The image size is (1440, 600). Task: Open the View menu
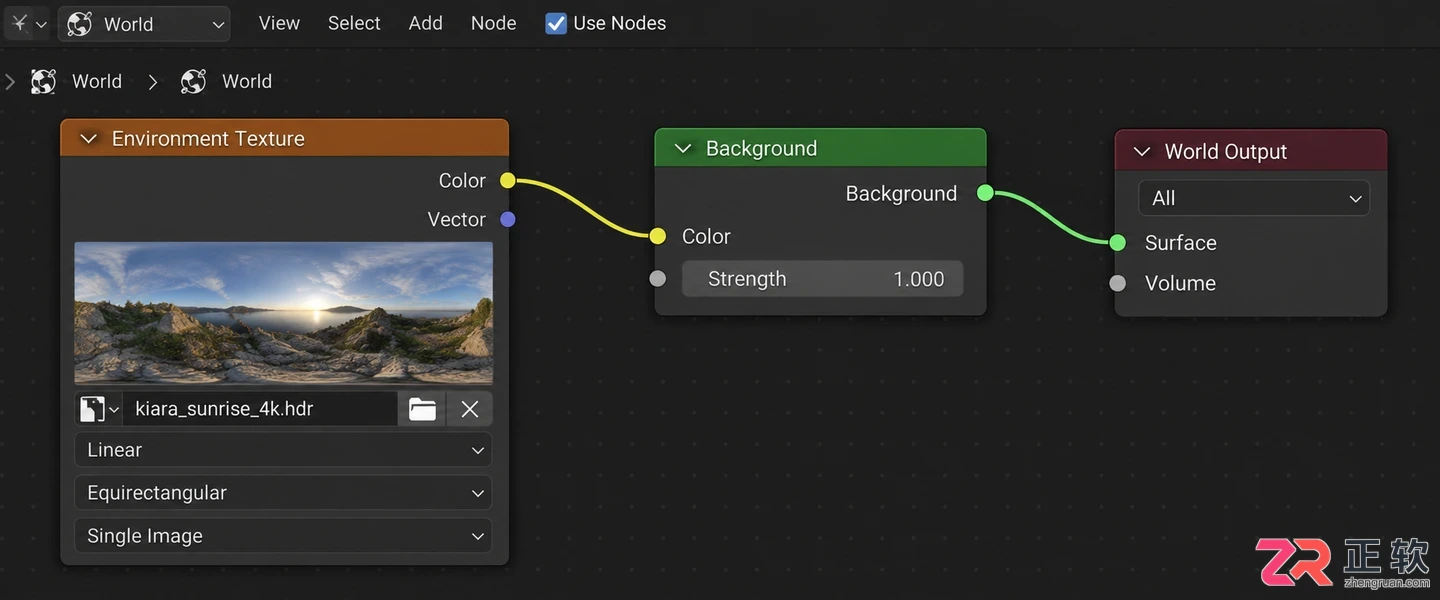click(x=279, y=23)
